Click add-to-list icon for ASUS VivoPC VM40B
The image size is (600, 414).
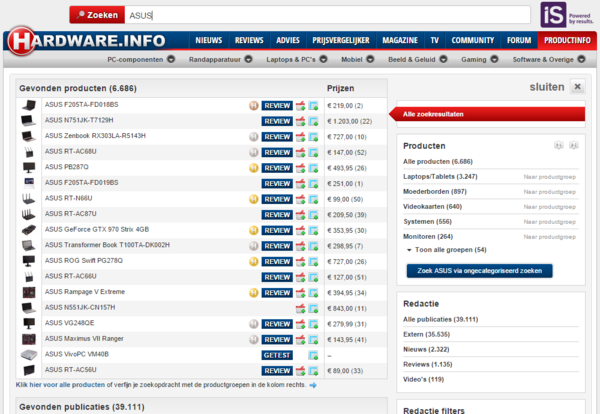315,354
